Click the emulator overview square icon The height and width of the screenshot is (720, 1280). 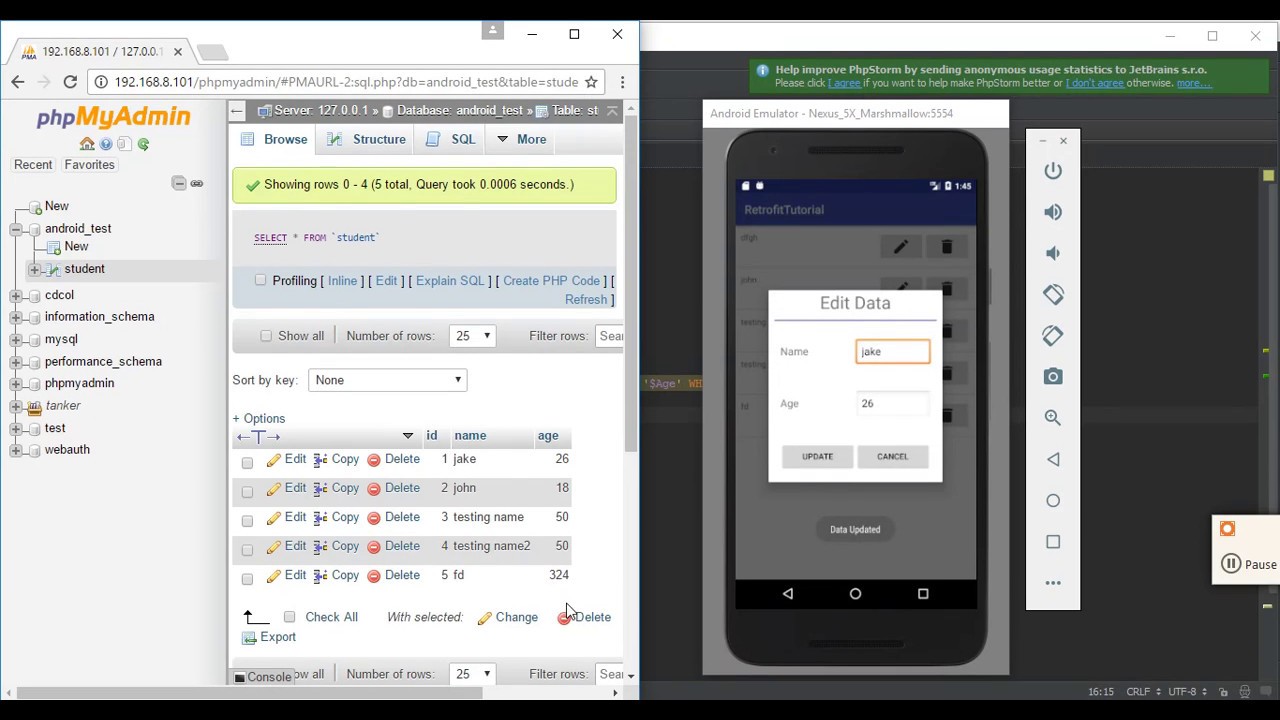point(1053,541)
